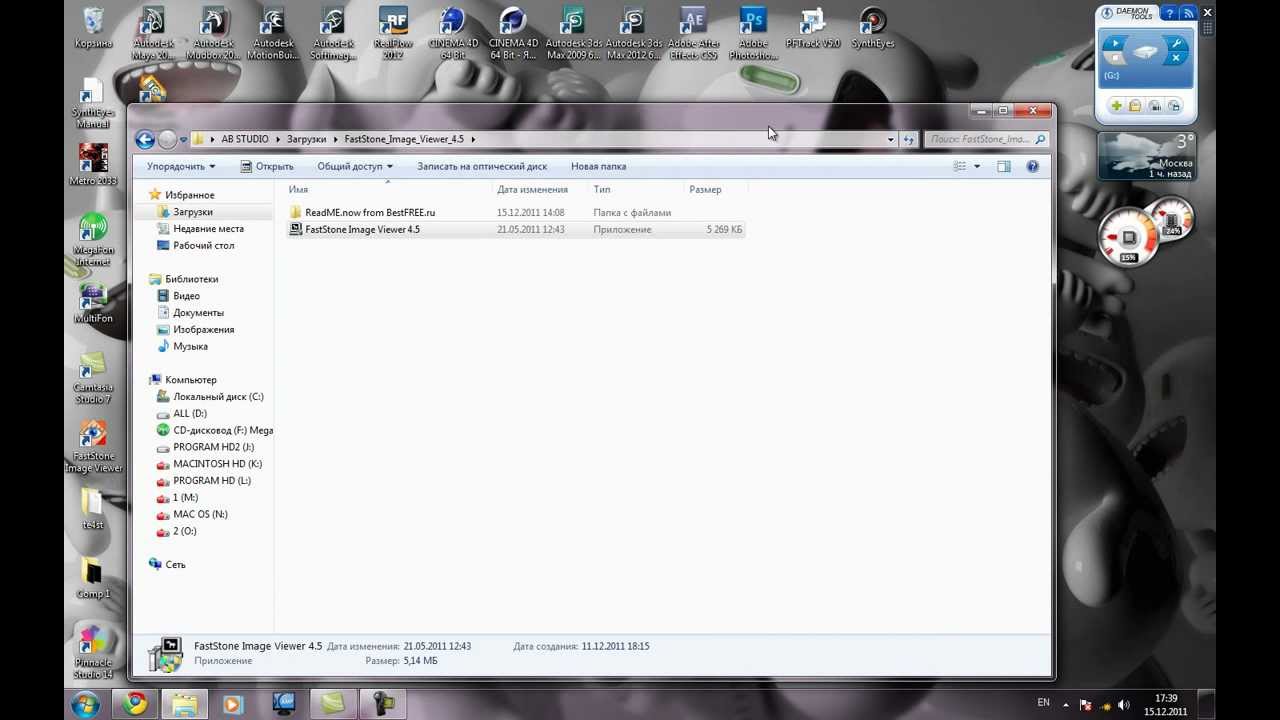Open the te4st folder on desktop
The height and width of the screenshot is (720, 1280).
tap(93, 508)
